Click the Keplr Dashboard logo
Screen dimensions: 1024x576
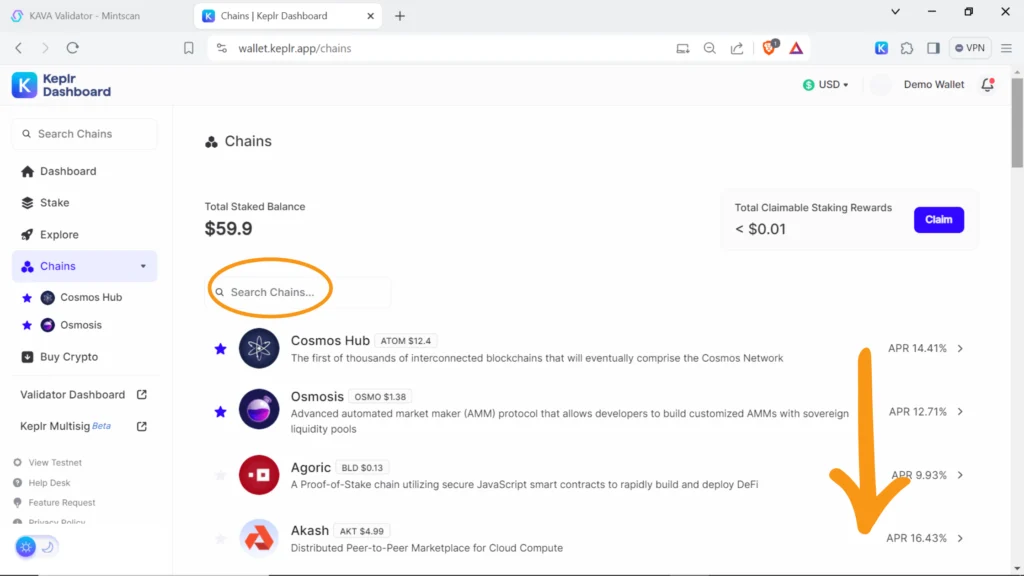coord(61,85)
